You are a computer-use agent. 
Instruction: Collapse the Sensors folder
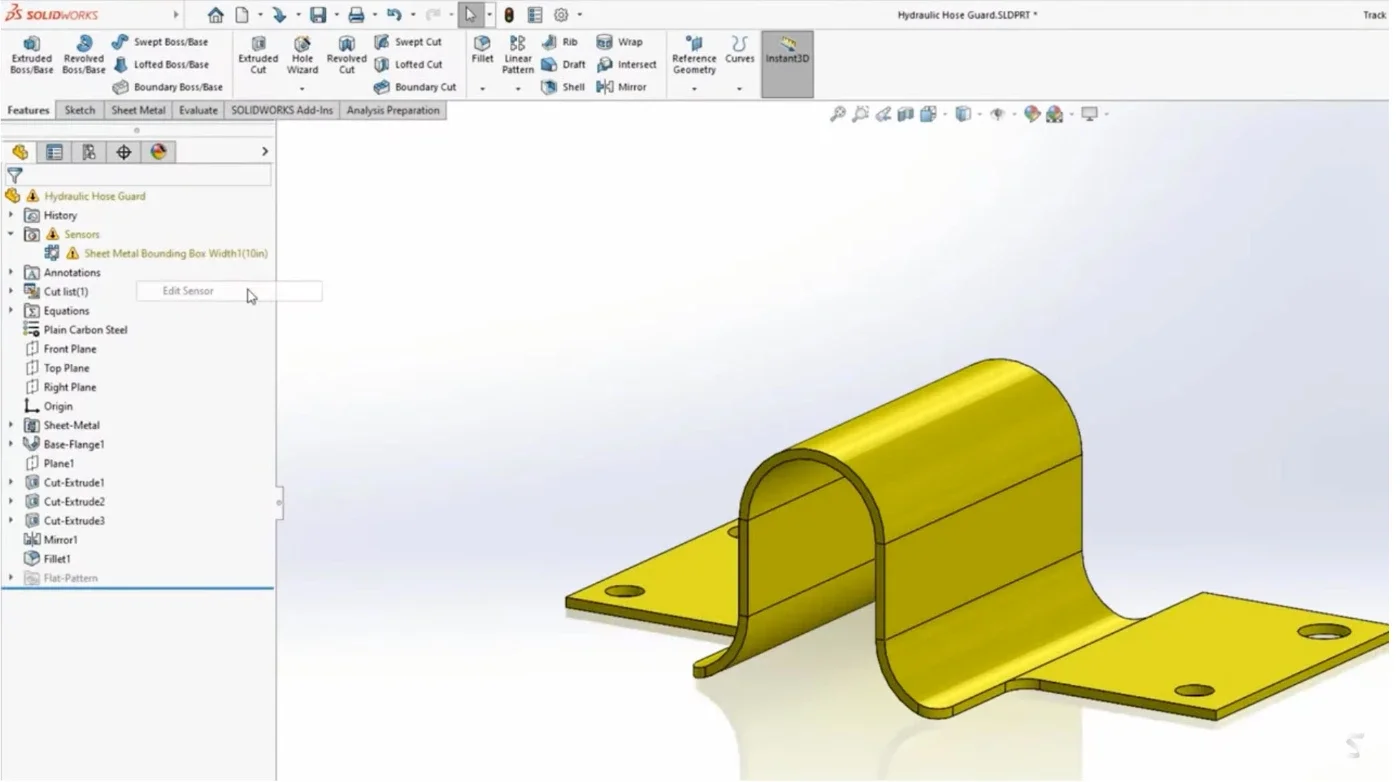[x=11, y=234]
